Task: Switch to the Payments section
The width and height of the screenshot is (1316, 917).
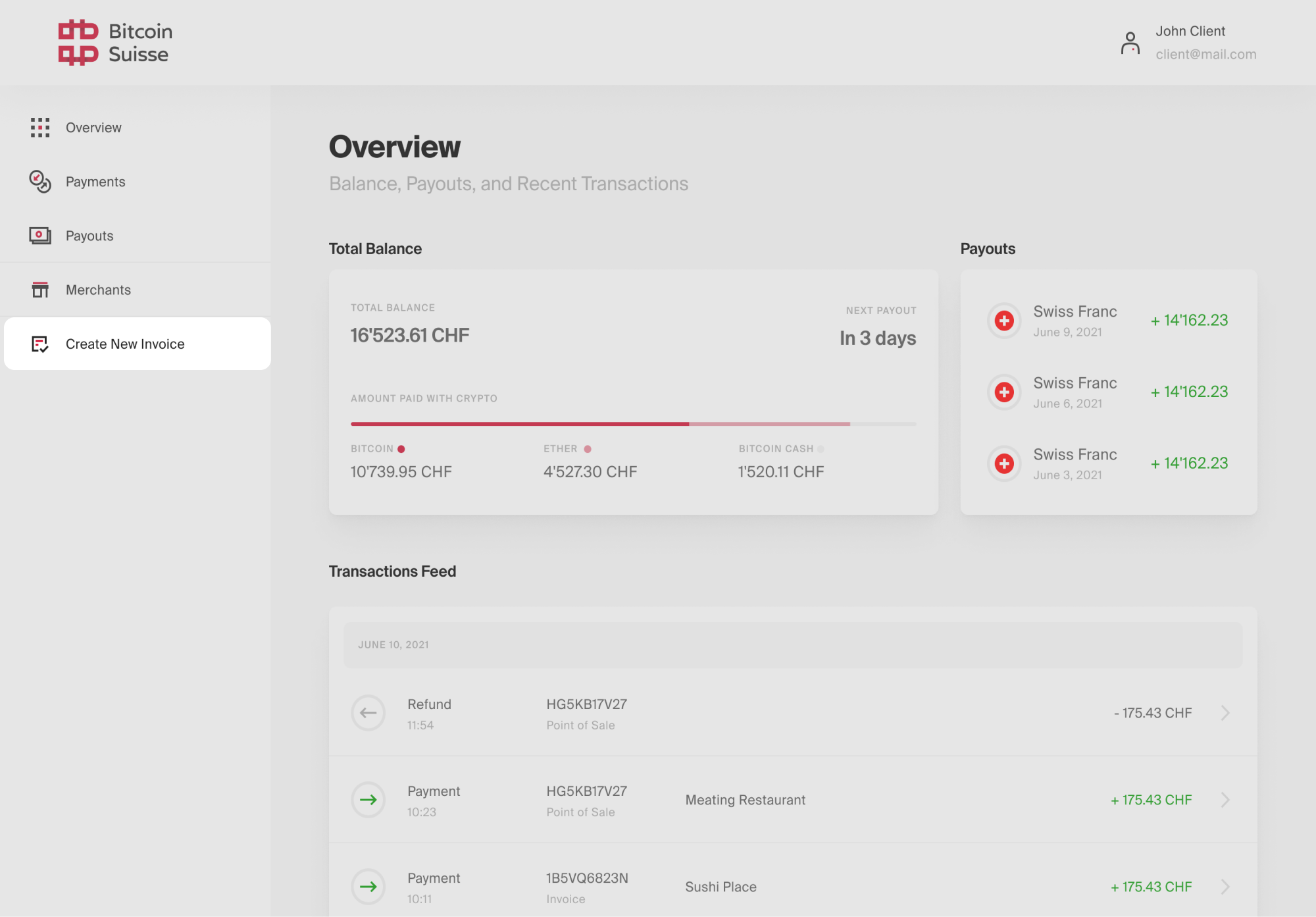Action: [95, 182]
